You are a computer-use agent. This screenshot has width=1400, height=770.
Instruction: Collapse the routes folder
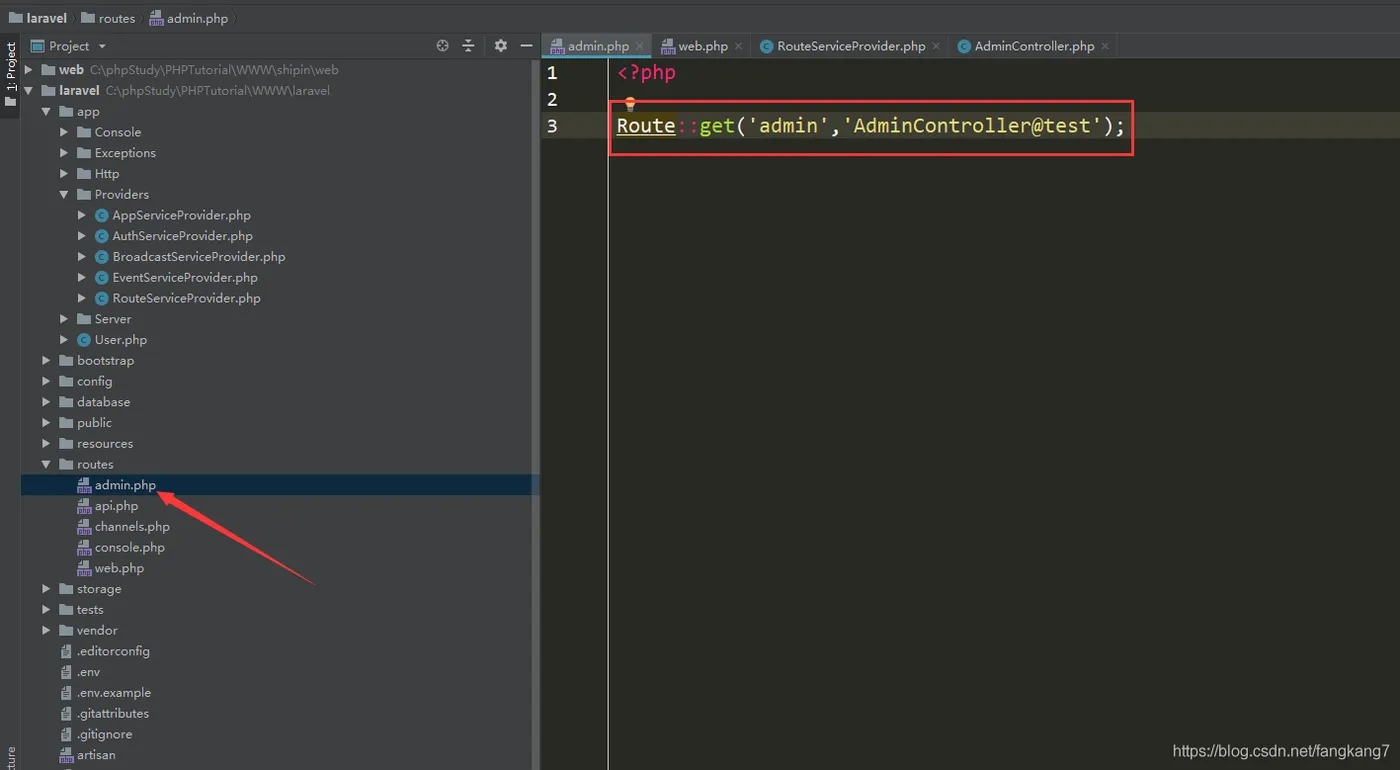[46, 465]
